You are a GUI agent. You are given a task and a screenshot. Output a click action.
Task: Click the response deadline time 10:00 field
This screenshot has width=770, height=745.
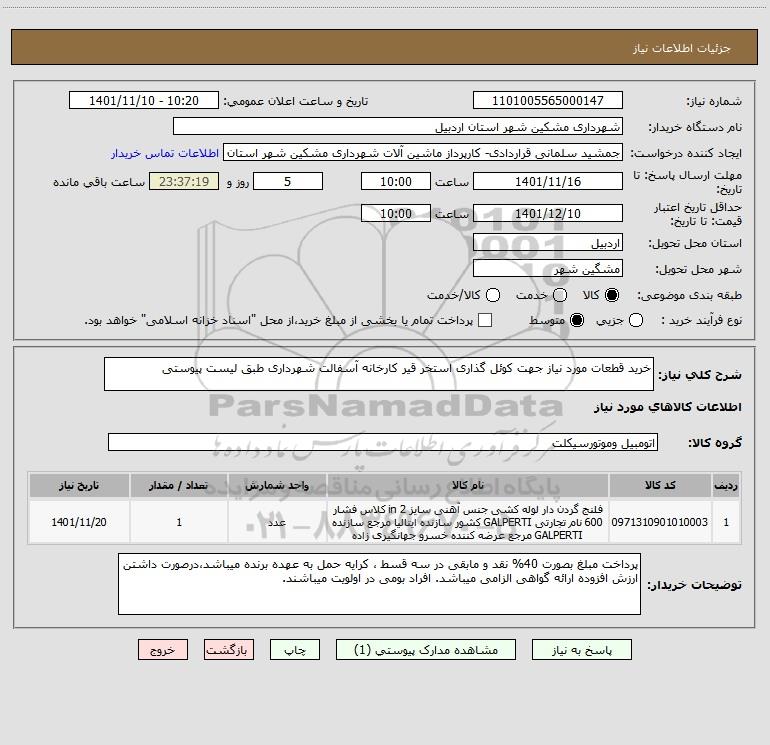point(396,181)
